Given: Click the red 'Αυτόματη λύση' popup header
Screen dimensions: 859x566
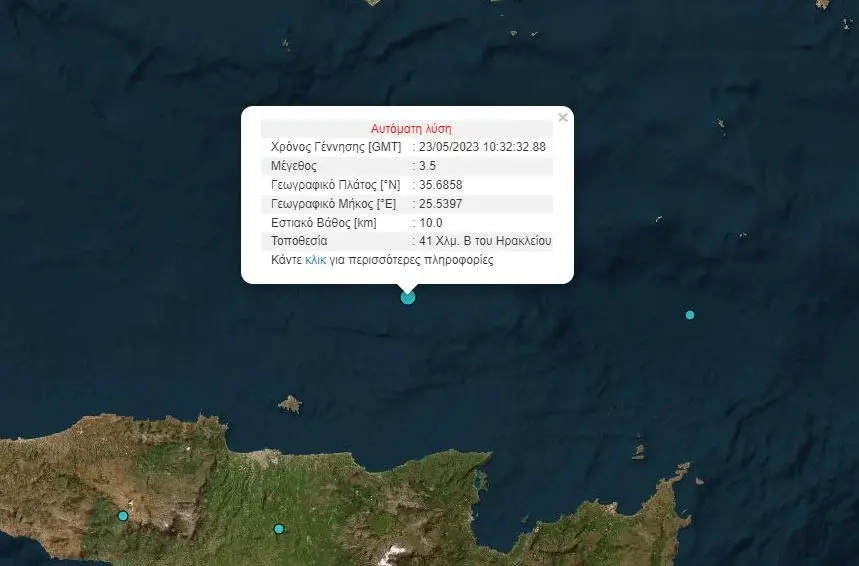Looking at the screenshot, I should pos(411,129).
